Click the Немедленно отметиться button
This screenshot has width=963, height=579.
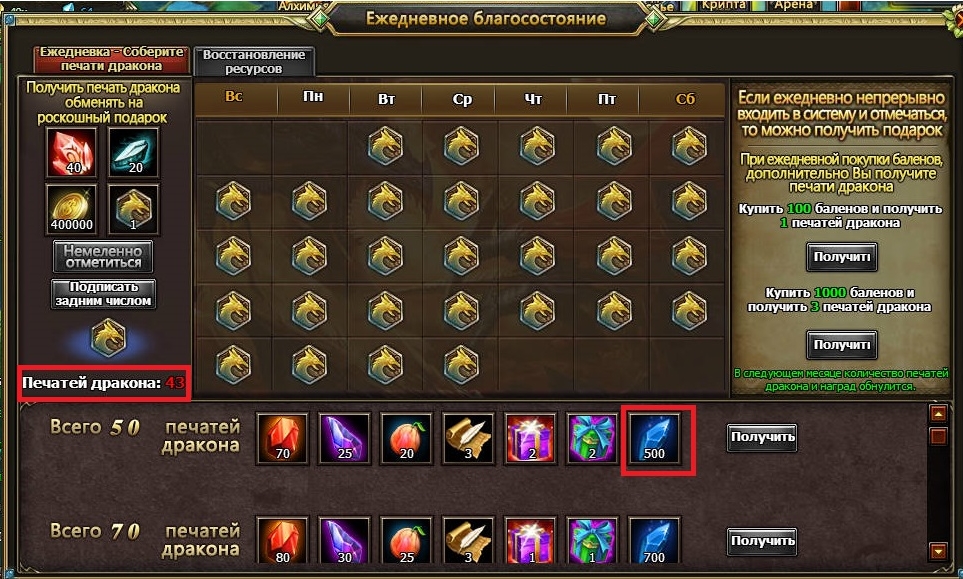pos(103,257)
